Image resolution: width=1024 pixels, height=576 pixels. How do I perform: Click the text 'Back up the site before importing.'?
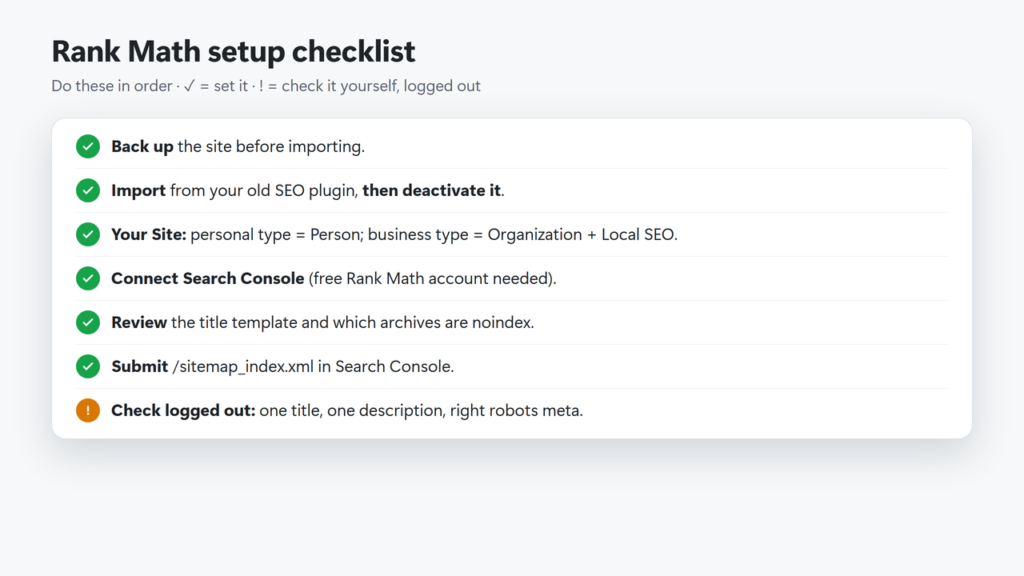tap(238, 146)
